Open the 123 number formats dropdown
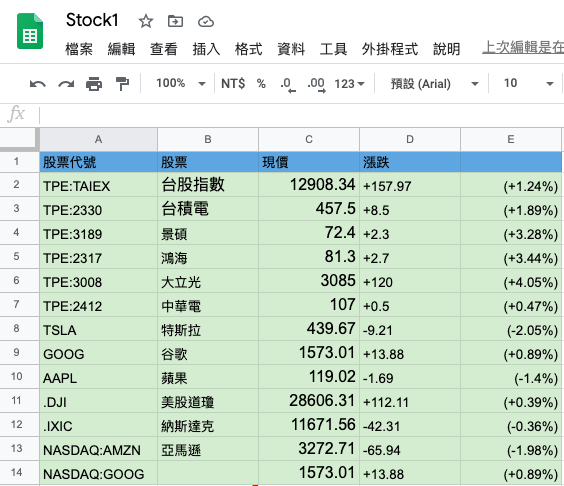564x486 pixels. tap(350, 84)
